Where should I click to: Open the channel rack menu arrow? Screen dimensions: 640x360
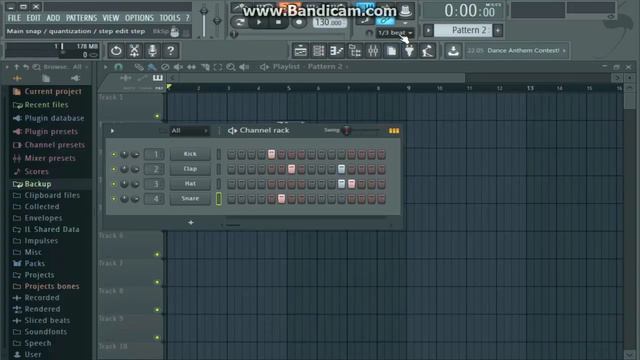112,131
